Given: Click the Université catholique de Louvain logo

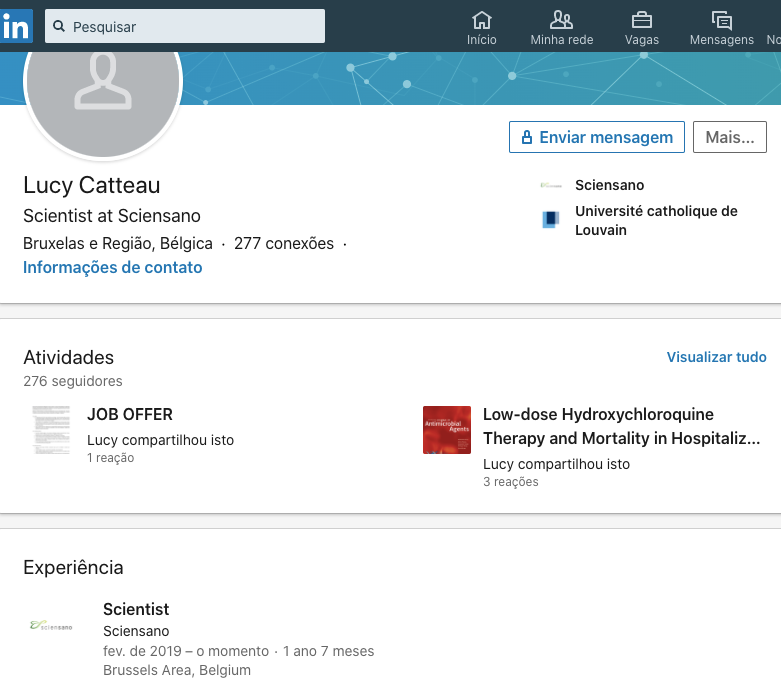Looking at the screenshot, I should pos(550,219).
